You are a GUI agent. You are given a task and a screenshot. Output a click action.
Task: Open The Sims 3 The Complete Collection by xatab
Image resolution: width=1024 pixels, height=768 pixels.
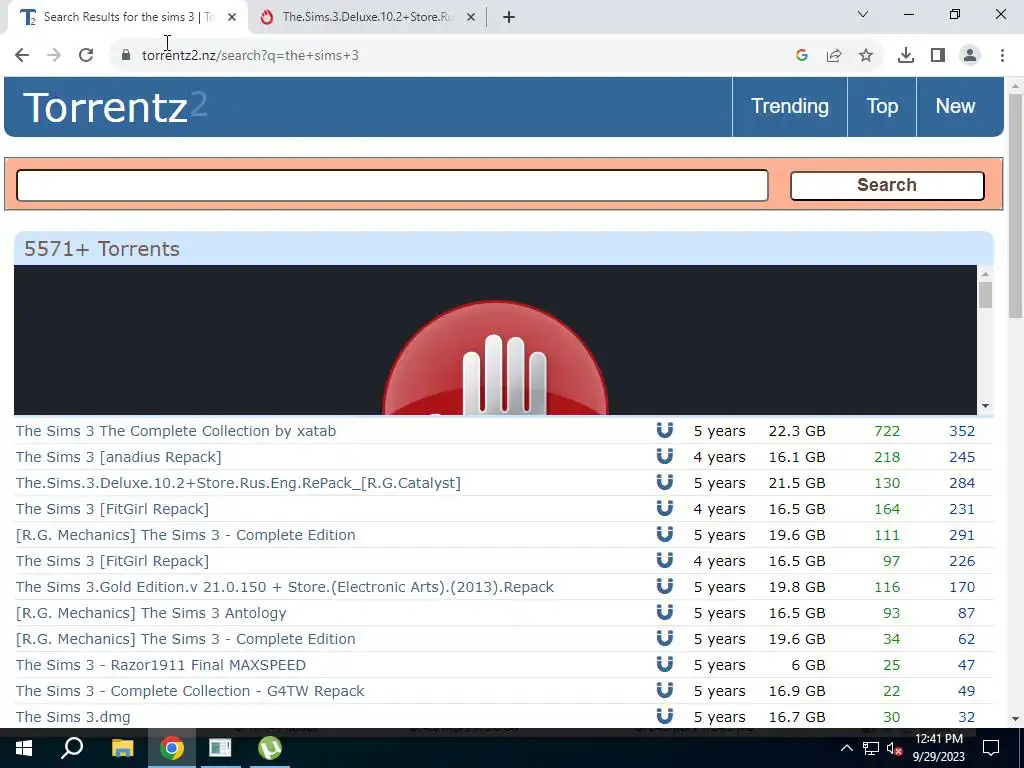pos(176,431)
